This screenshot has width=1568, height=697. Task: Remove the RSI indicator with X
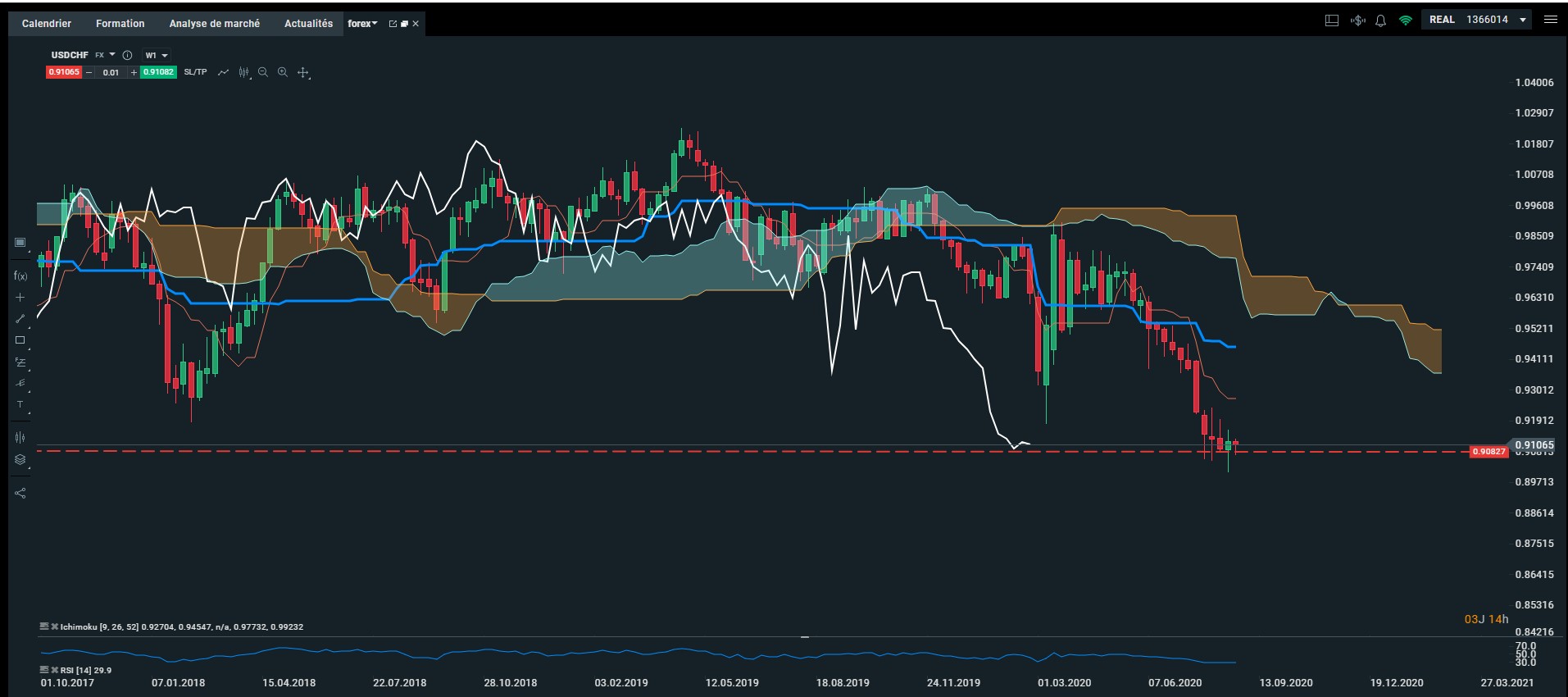(x=55, y=670)
